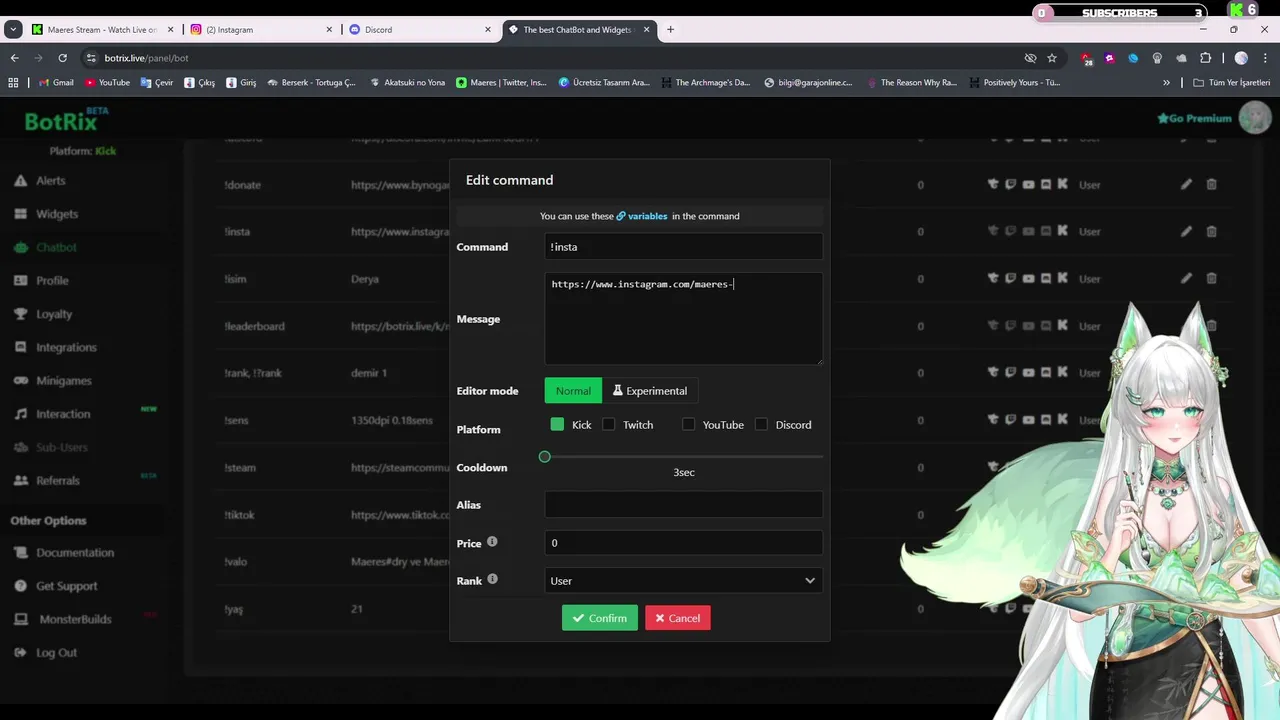Screen dimensions: 1280x720
Task: Open the browser extensions puzzle icon
Action: pos(1206,58)
